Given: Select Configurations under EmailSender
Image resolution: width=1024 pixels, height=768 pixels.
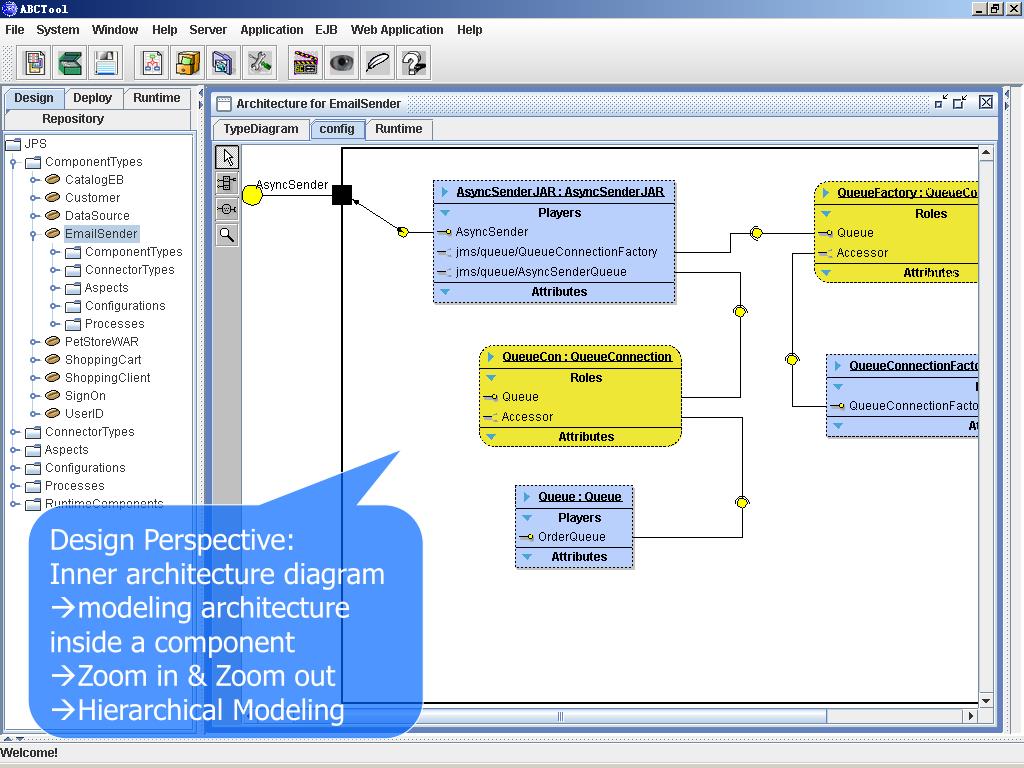Looking at the screenshot, I should 125,306.
